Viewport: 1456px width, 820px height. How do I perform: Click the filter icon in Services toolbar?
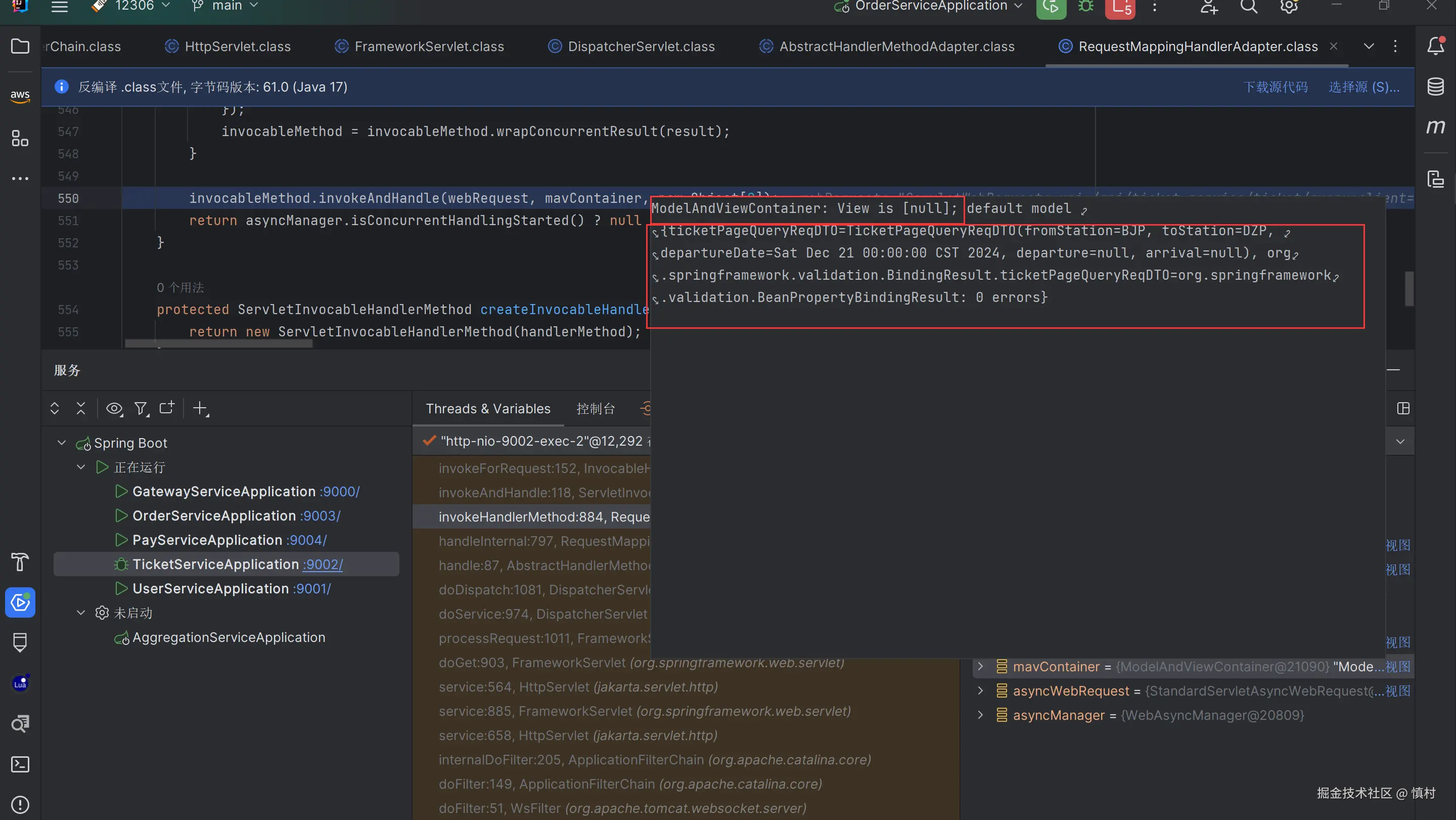[x=141, y=408]
